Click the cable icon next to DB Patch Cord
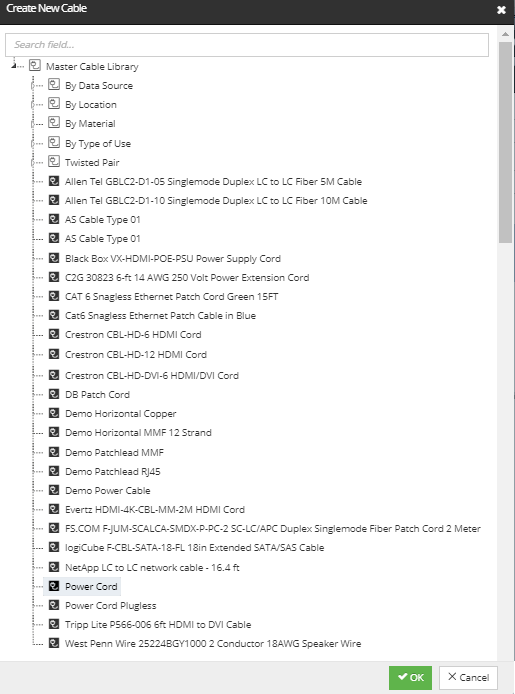Viewport: 515px width, 694px height. click(54, 394)
